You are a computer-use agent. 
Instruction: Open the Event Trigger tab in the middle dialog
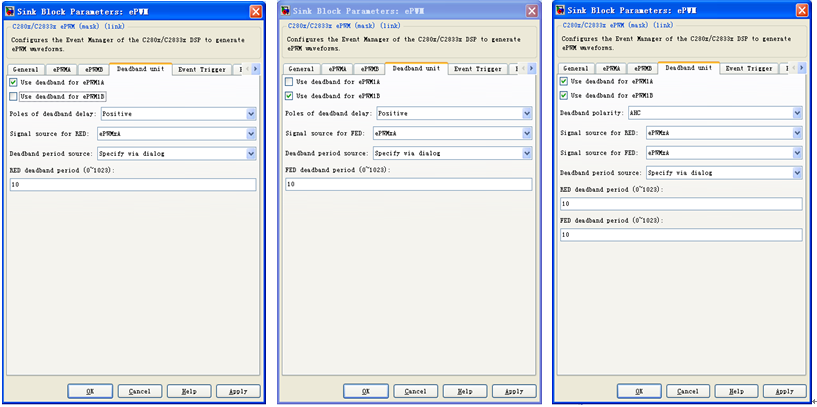coord(477,69)
